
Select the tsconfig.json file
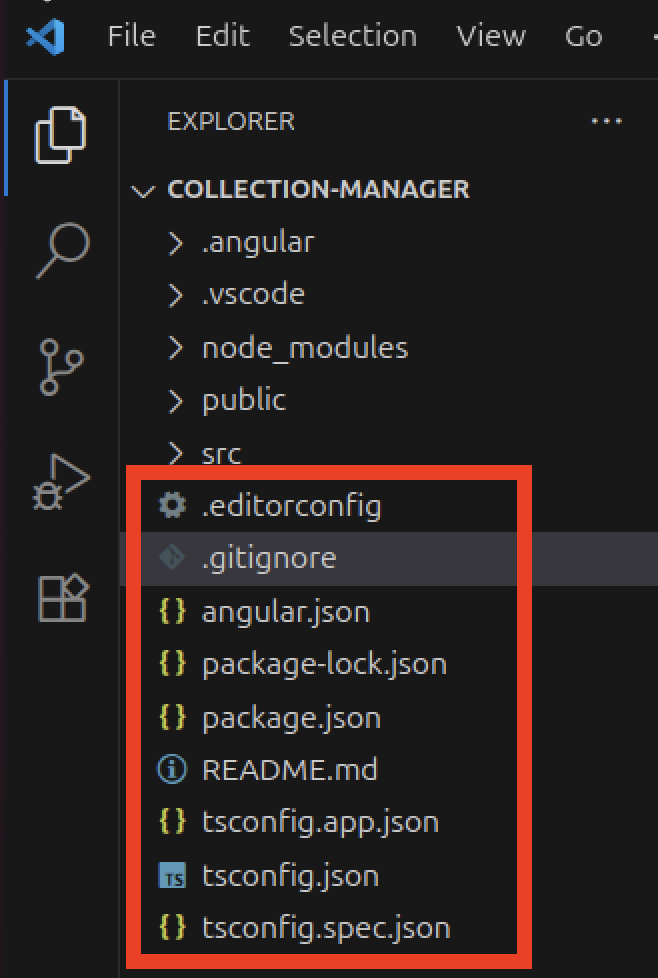290,876
